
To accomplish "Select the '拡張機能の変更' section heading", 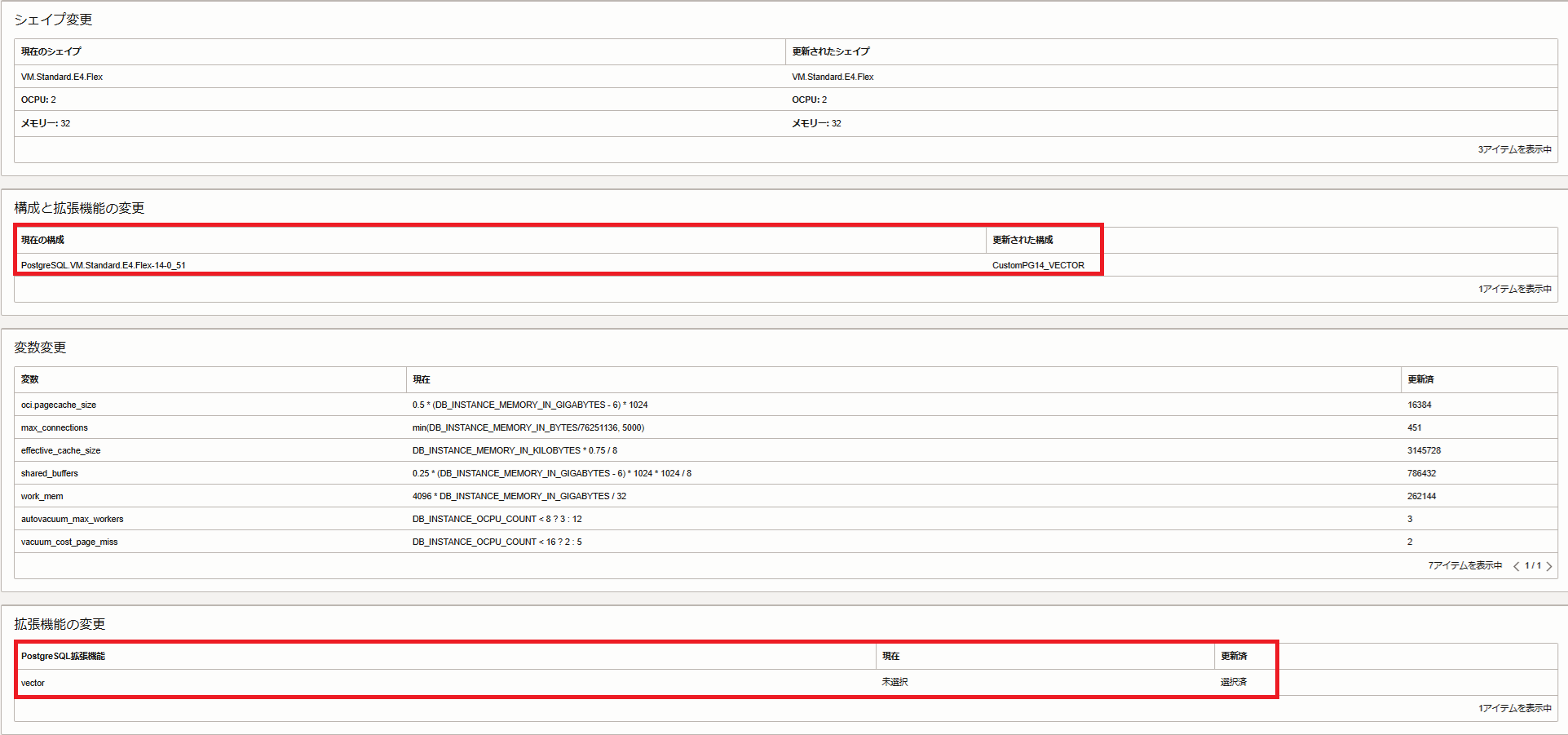I will tap(60, 624).
